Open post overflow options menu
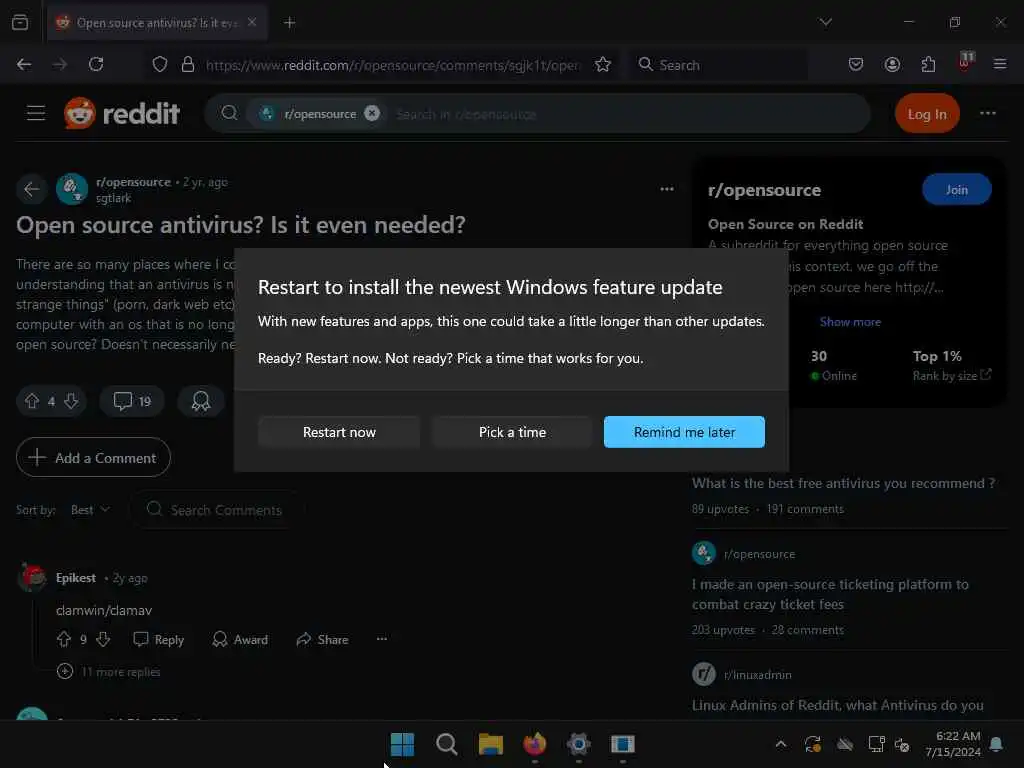Image resolution: width=1024 pixels, height=768 pixels. 666,189
